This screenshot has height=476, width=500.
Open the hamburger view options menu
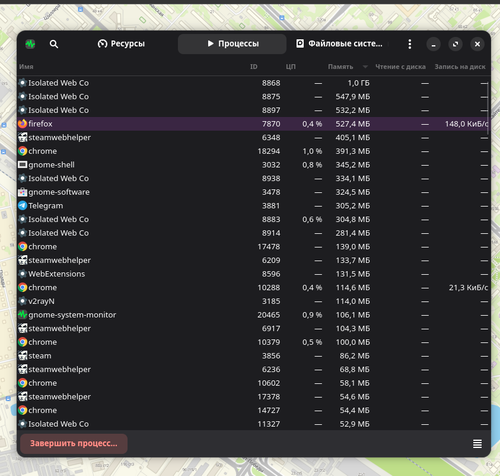[x=477, y=444]
